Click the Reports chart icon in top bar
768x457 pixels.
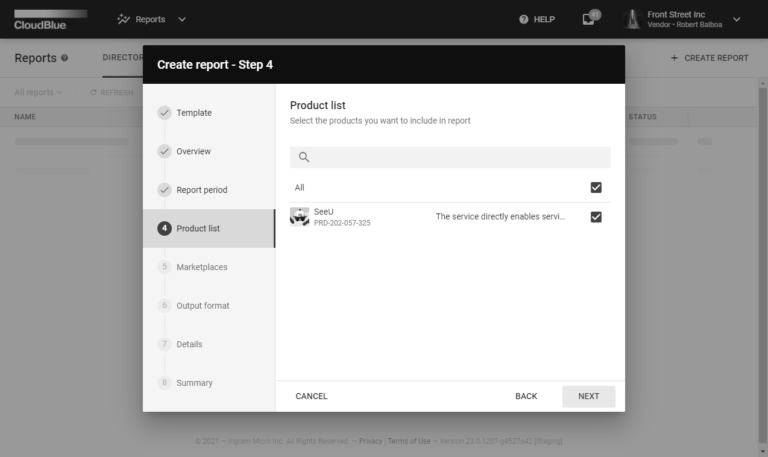pyautogui.click(x=123, y=19)
